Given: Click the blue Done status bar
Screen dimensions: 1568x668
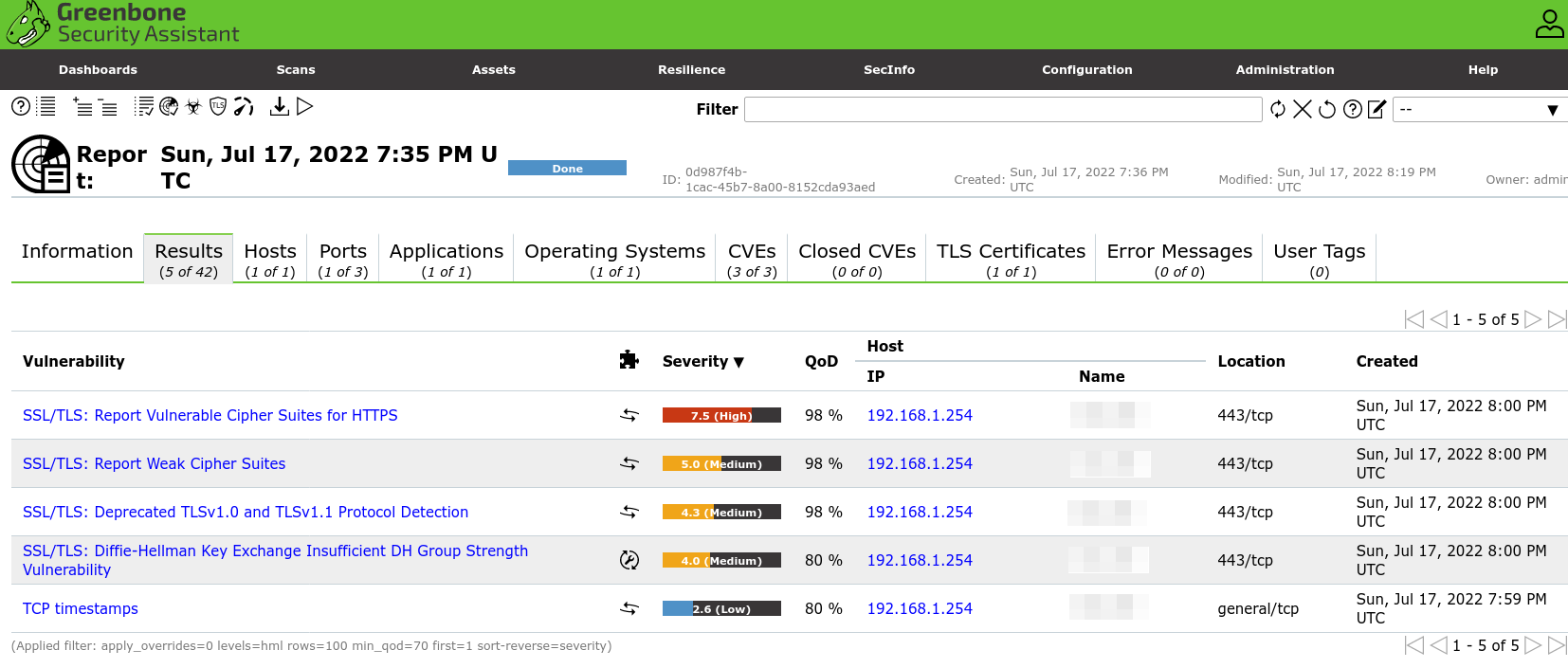Looking at the screenshot, I should (567, 169).
